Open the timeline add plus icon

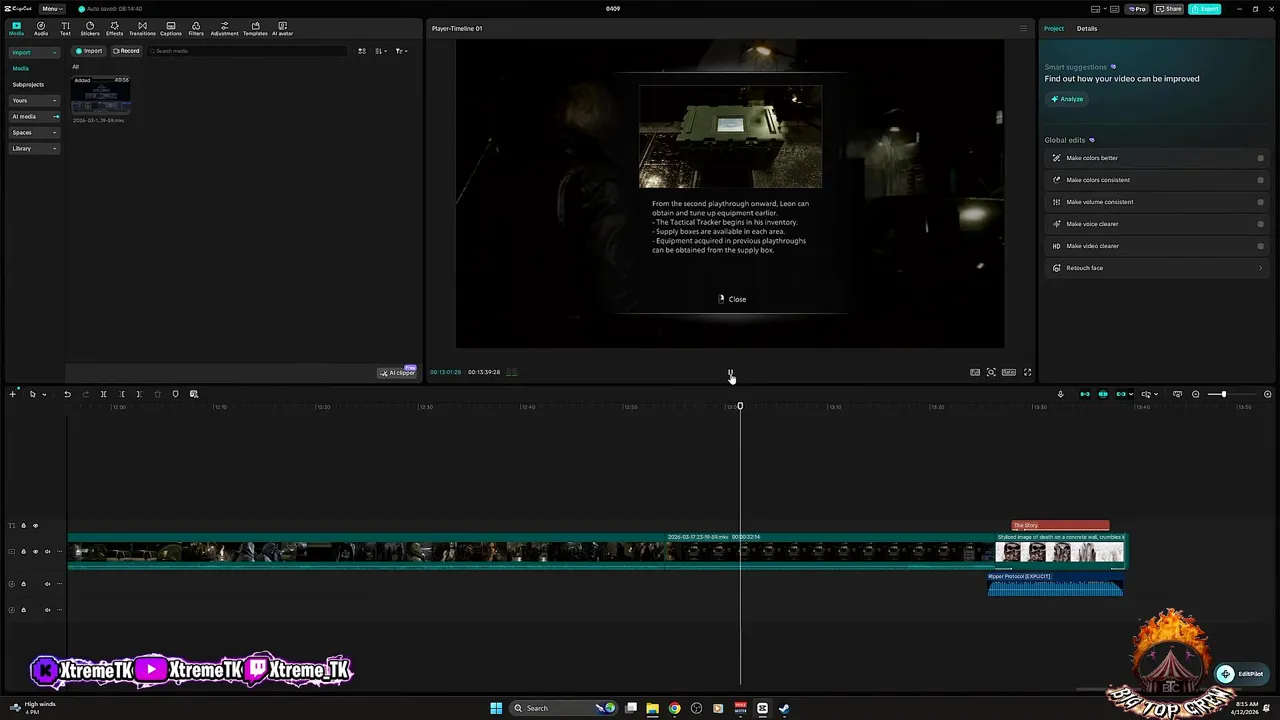point(13,394)
